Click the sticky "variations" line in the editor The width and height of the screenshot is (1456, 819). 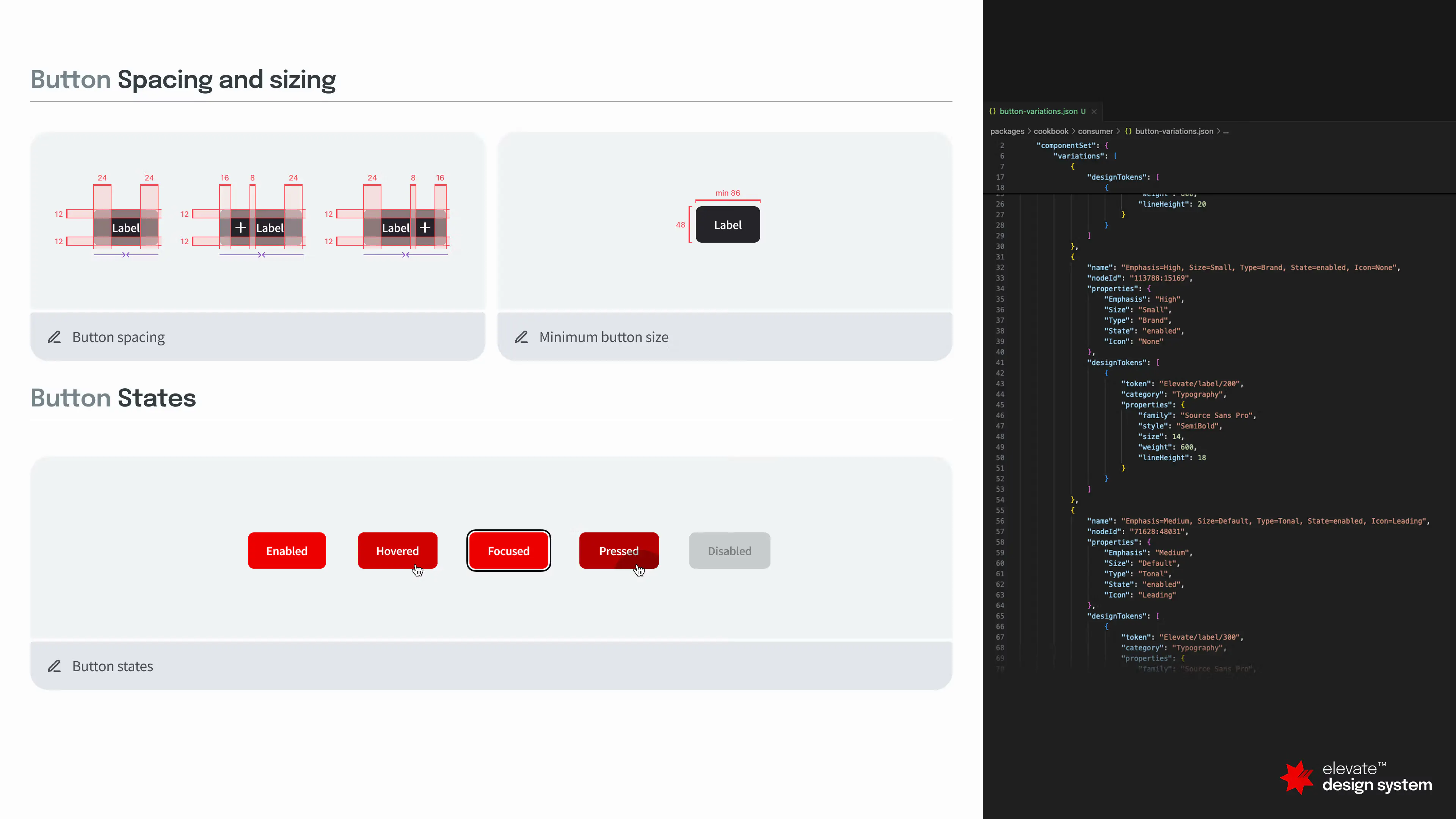1085,156
